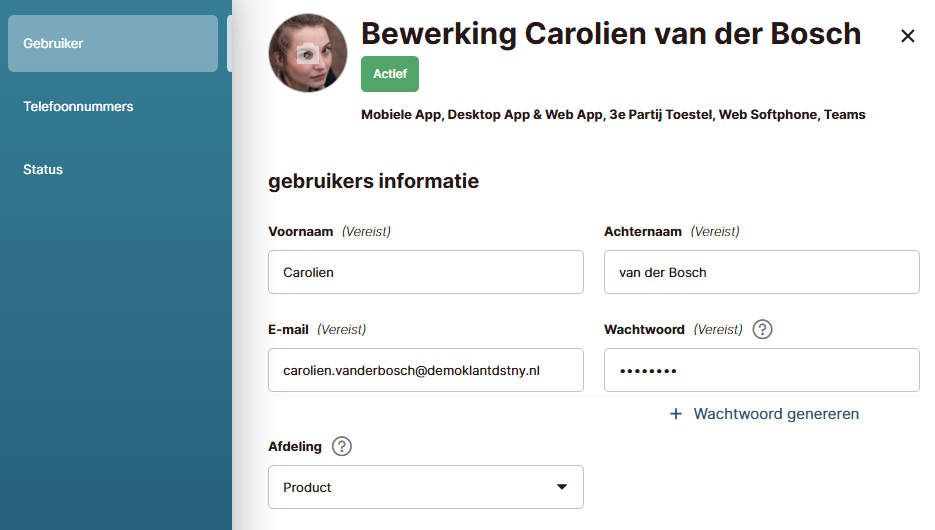Click the gebruikers informatie section heading

[x=373, y=181]
